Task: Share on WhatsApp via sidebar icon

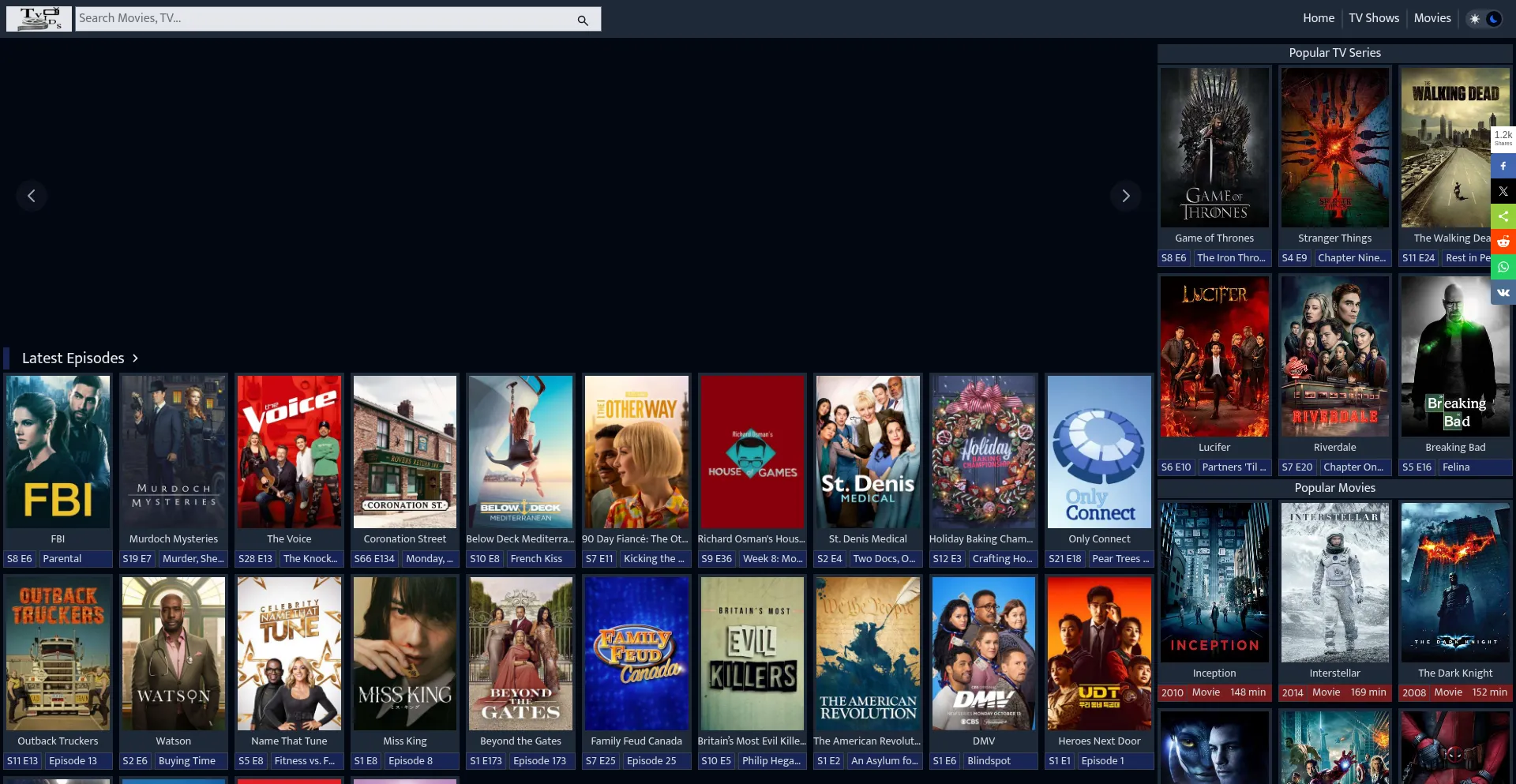Action: pyautogui.click(x=1503, y=267)
